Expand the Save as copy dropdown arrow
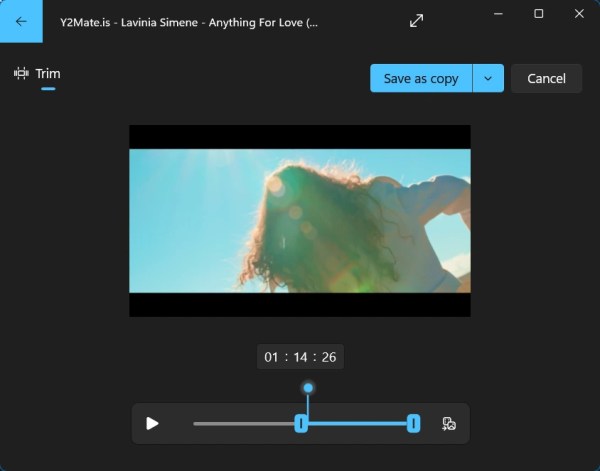Screen dimensions: 600x471 pyautogui.click(x=488, y=79)
